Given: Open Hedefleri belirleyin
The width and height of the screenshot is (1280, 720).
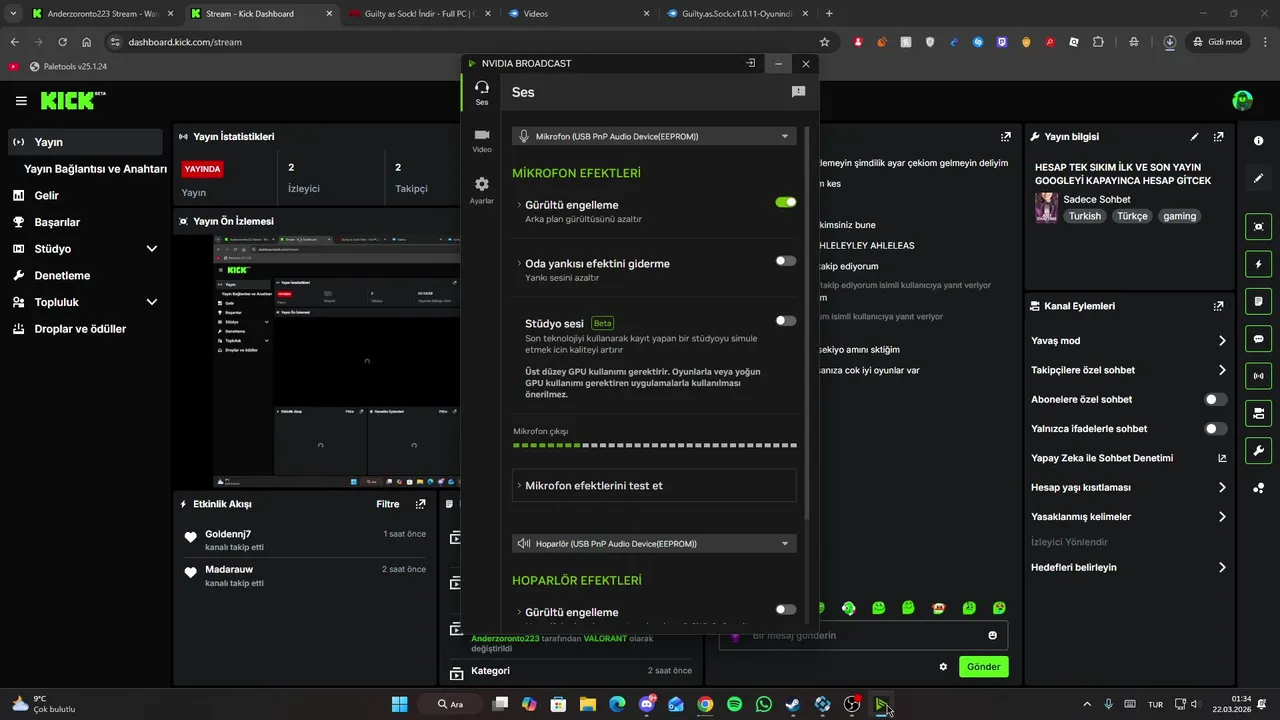Looking at the screenshot, I should pyautogui.click(x=1129, y=567).
